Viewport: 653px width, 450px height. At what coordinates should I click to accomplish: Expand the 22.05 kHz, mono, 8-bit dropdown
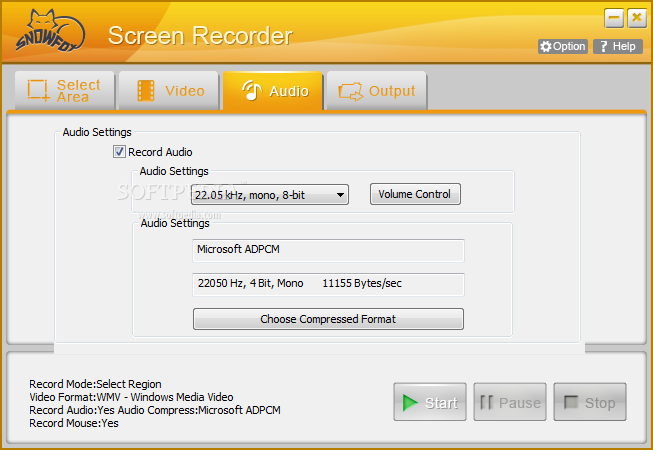[270, 195]
